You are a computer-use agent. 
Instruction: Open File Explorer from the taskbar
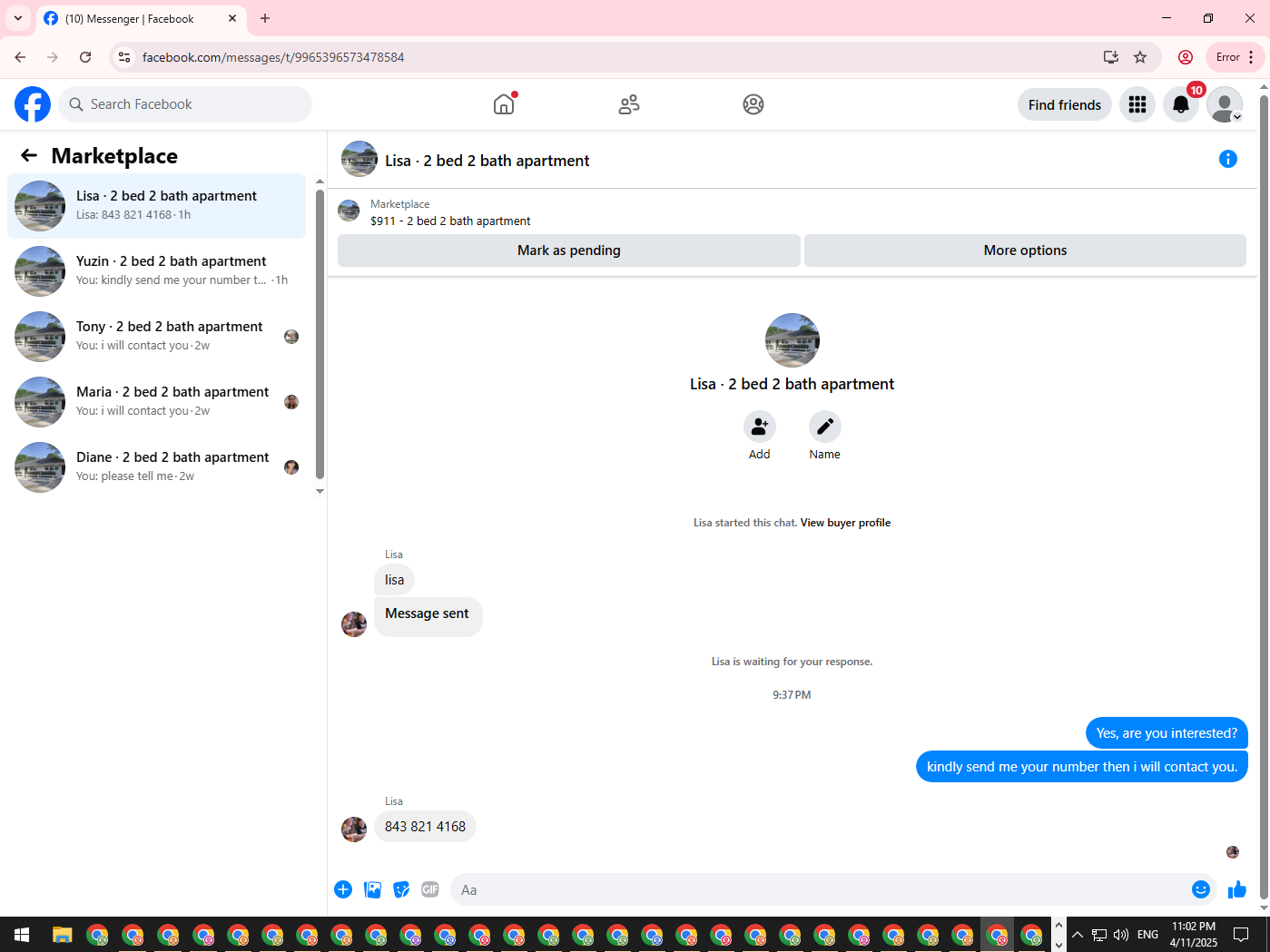click(x=62, y=935)
